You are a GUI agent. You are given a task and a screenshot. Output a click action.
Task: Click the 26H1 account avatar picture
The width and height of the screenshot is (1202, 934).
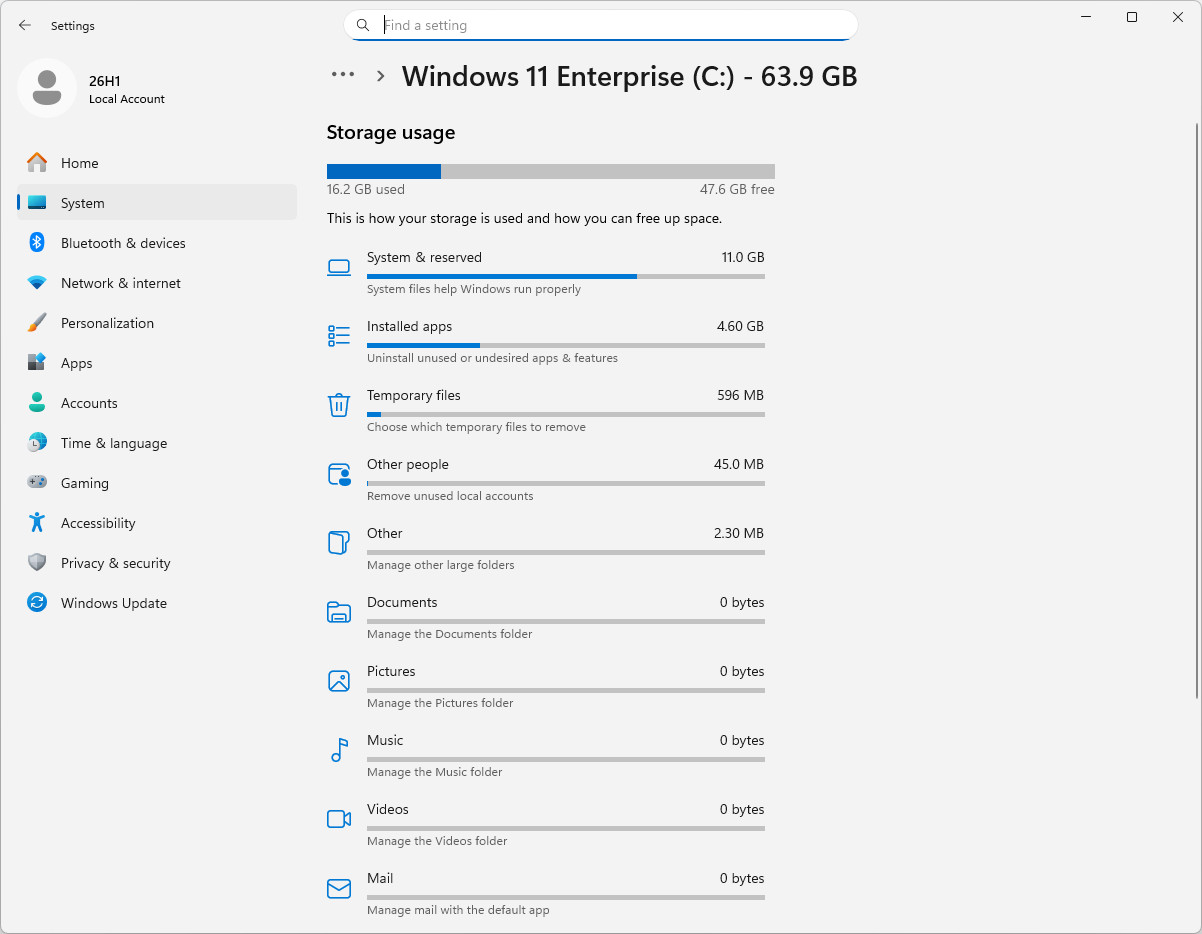(x=47, y=88)
